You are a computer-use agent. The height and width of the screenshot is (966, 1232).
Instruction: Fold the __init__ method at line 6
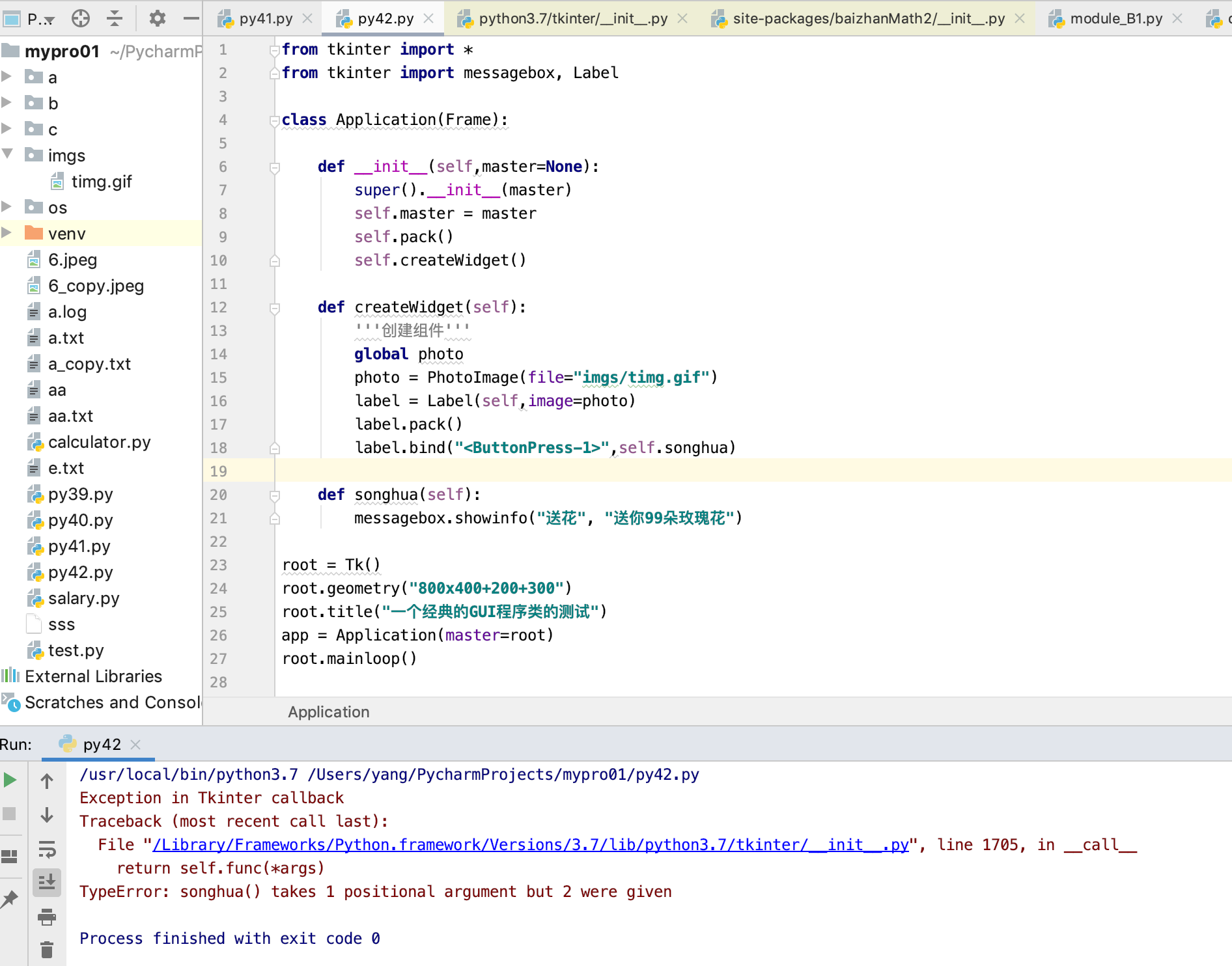coord(275,167)
